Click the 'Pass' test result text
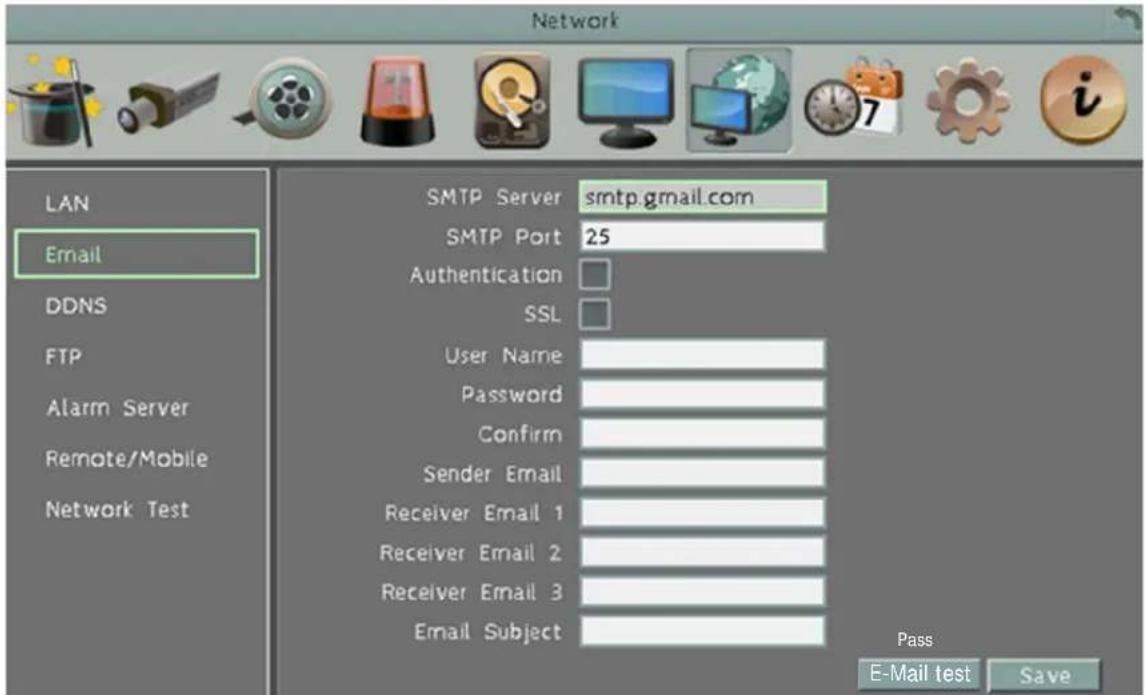The width and height of the screenshot is (1145, 695). click(914, 640)
